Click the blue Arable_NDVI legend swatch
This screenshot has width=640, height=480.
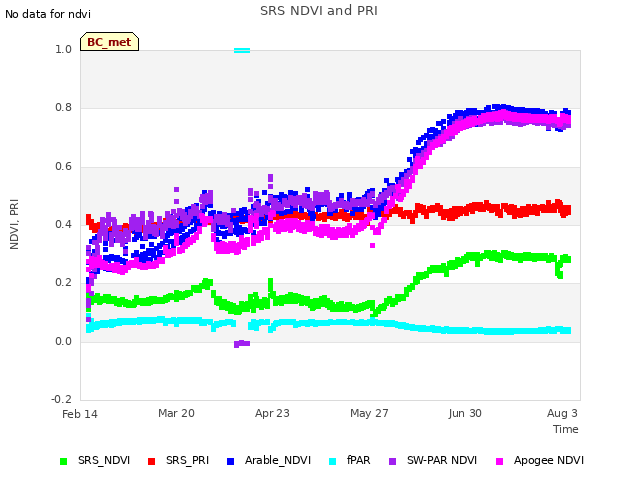coord(230,461)
